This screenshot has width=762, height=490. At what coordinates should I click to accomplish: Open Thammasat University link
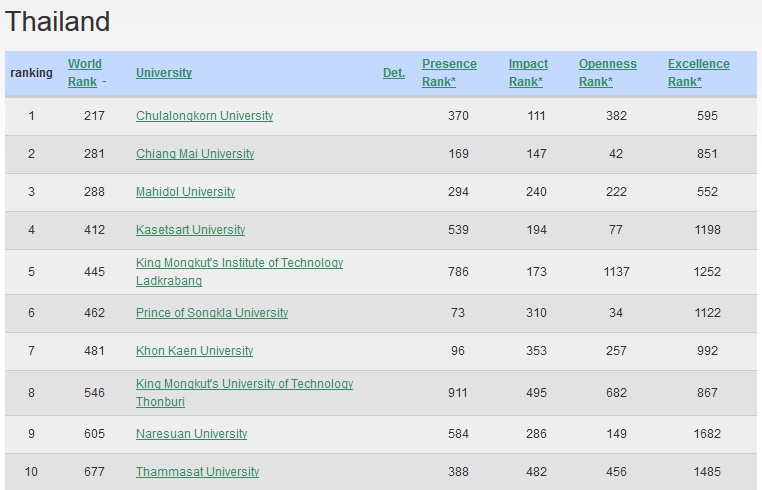(197, 472)
